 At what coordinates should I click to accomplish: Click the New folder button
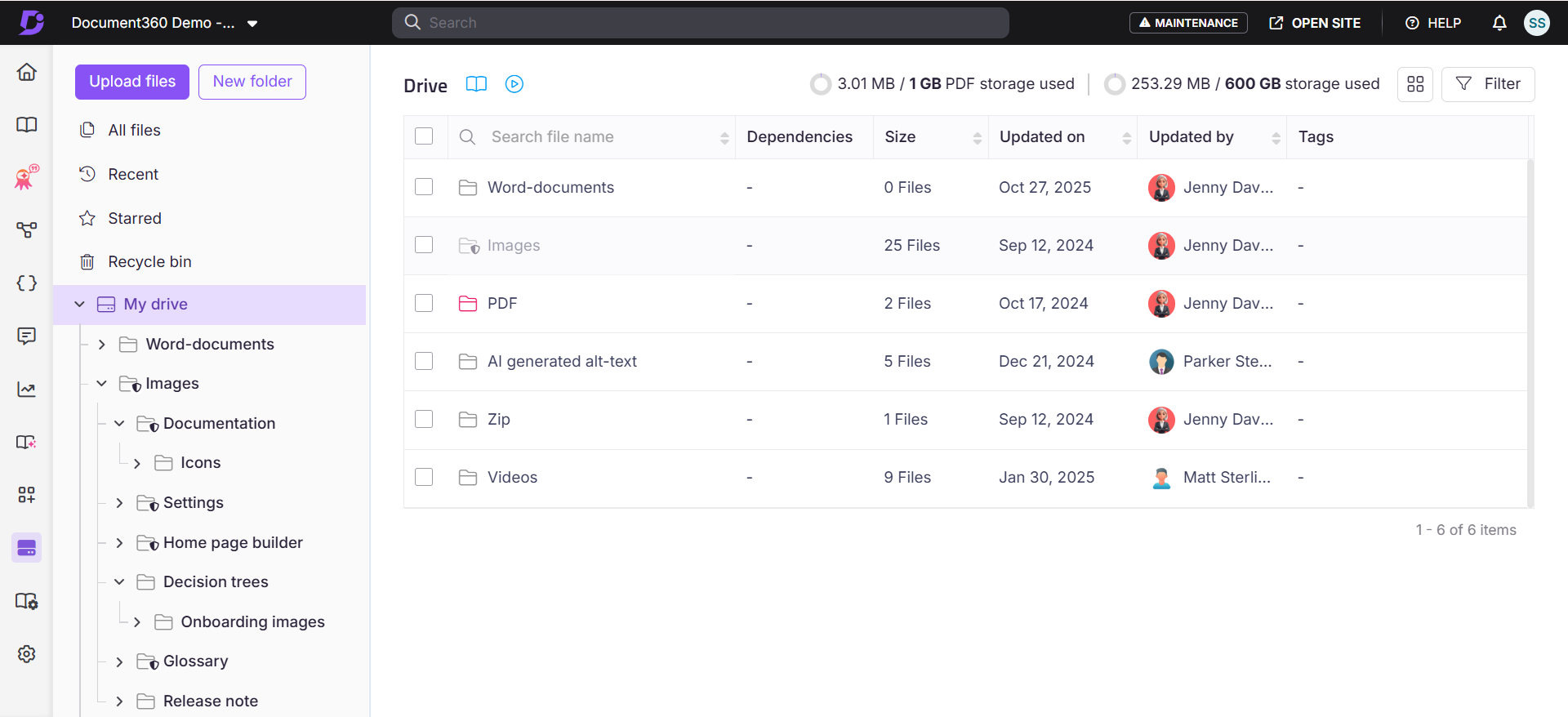point(252,82)
